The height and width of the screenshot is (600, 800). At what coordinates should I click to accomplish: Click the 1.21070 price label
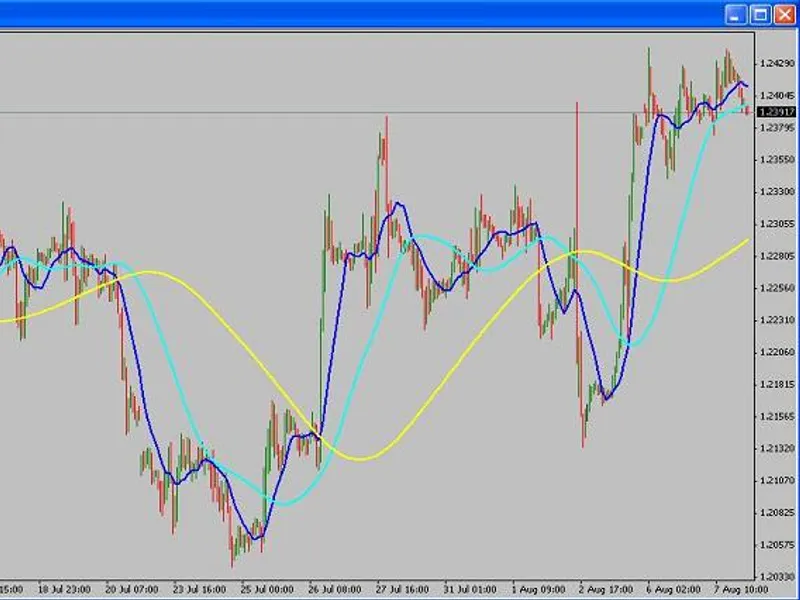coord(778,480)
